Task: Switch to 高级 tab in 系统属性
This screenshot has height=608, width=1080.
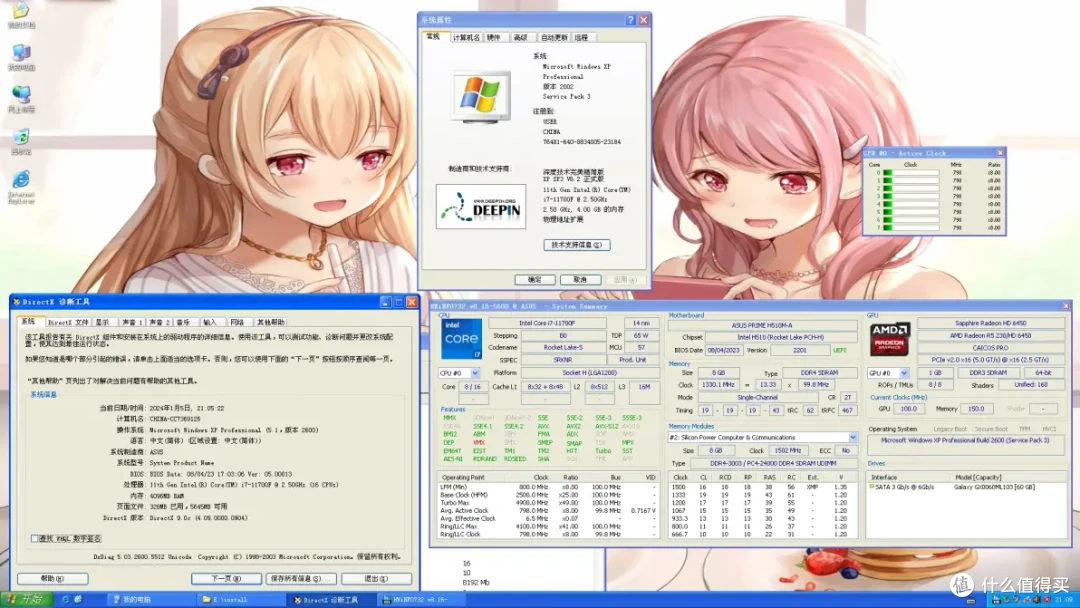Action: pos(521,38)
